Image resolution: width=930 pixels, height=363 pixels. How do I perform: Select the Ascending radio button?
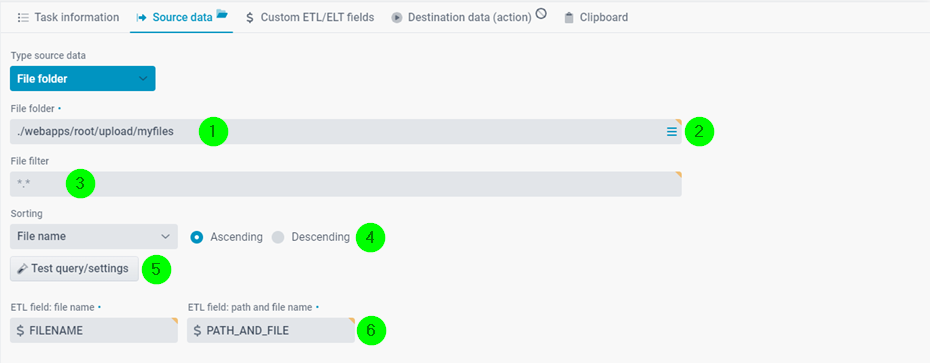pyautogui.click(x=196, y=237)
